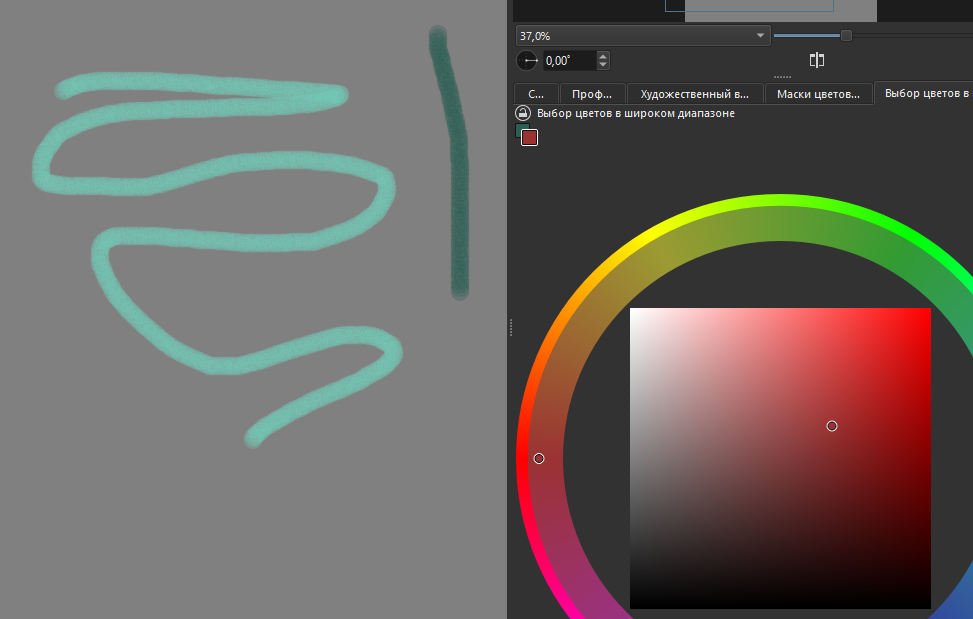Increase rotation angle with up arrow
Viewport: 973px width, 619px height.
click(603, 56)
